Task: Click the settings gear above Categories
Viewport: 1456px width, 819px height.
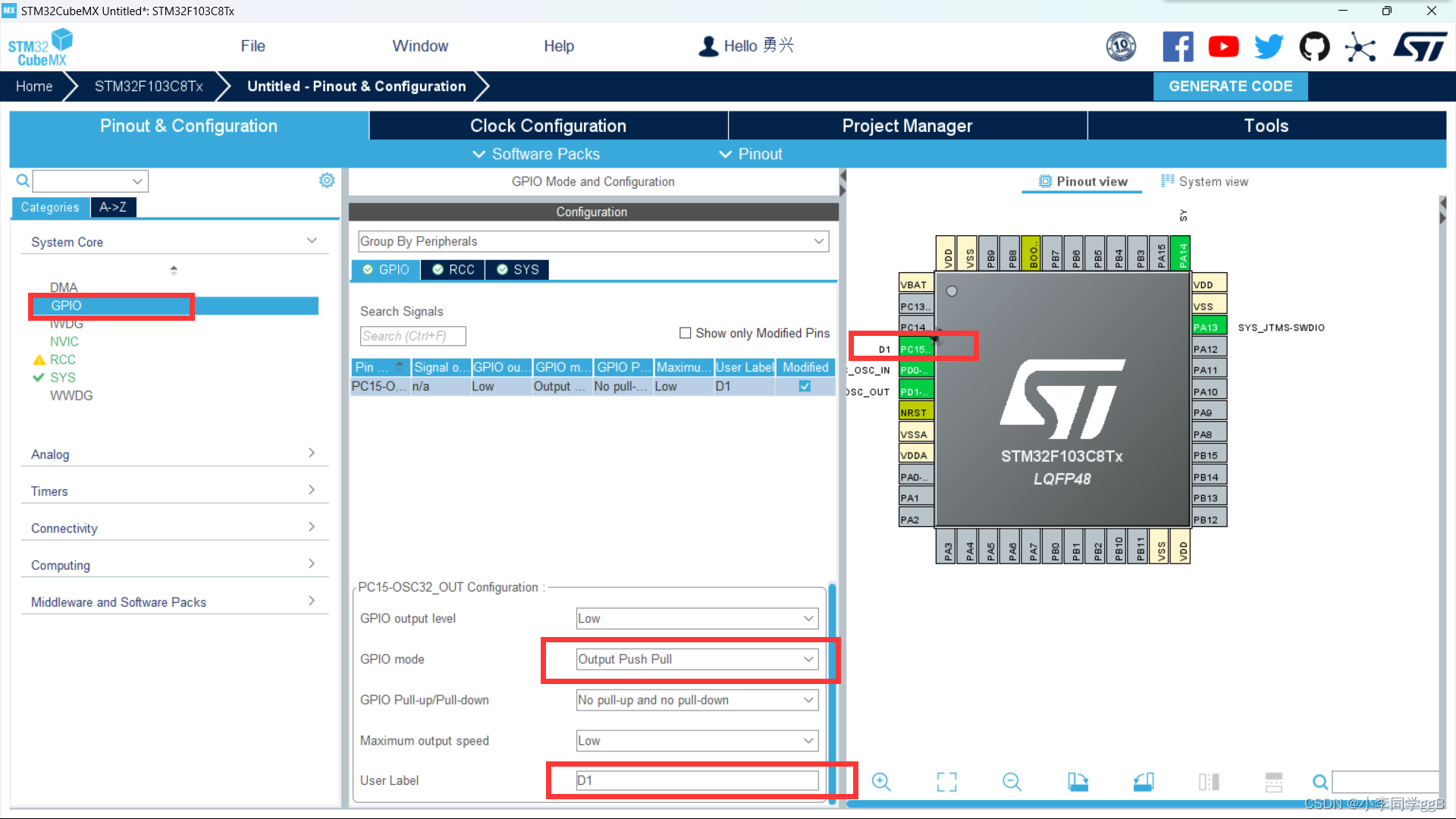Action: pyautogui.click(x=326, y=180)
